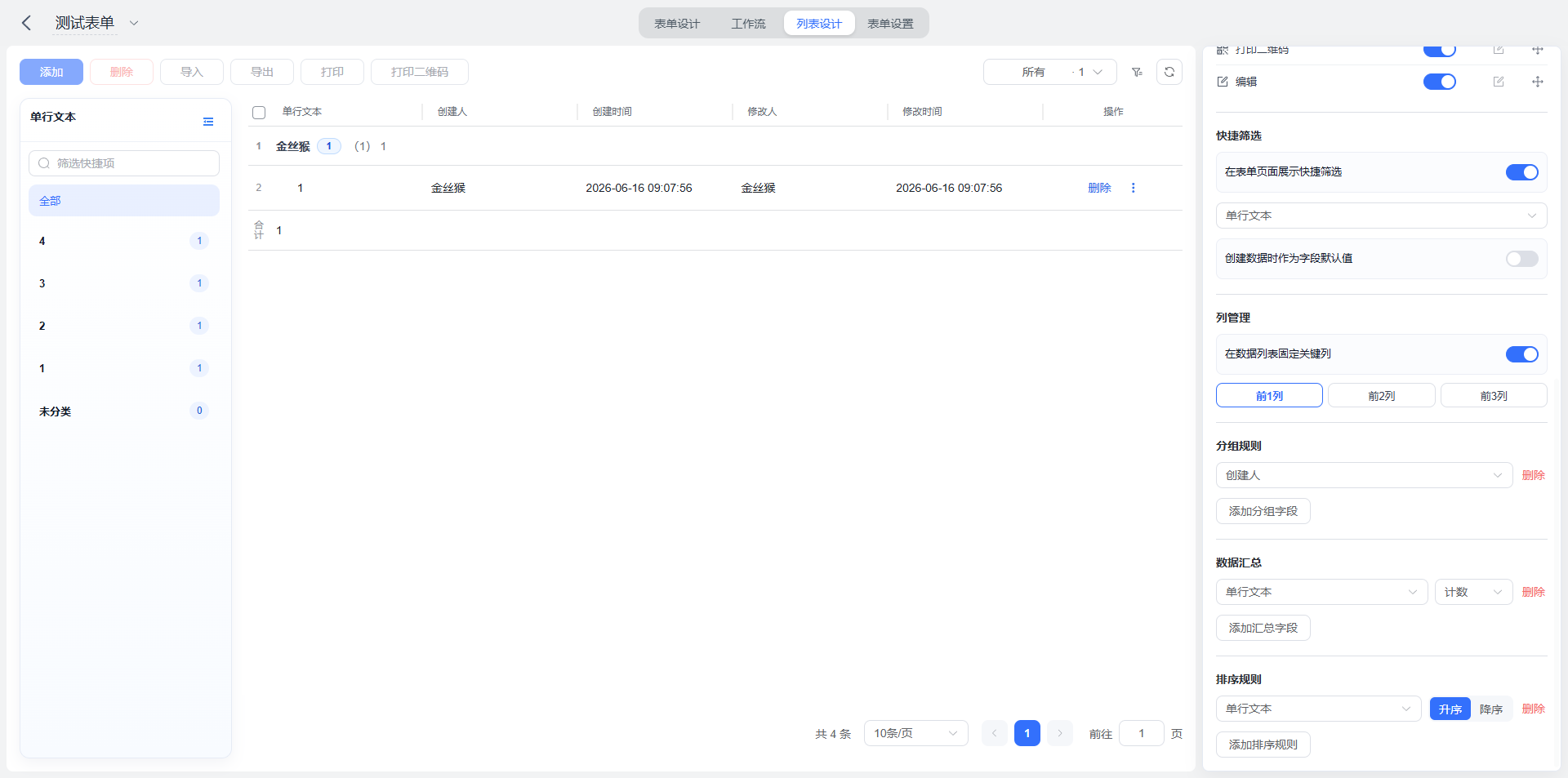Image resolution: width=1568 pixels, height=778 pixels.
Task: Click the next page arrow
Action: point(1060,733)
